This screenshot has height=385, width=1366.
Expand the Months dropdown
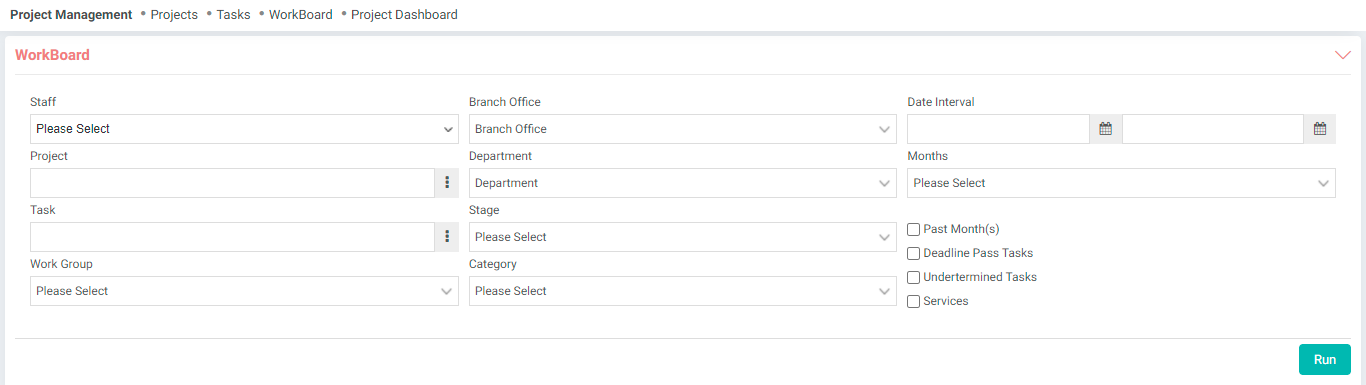pos(1121,183)
